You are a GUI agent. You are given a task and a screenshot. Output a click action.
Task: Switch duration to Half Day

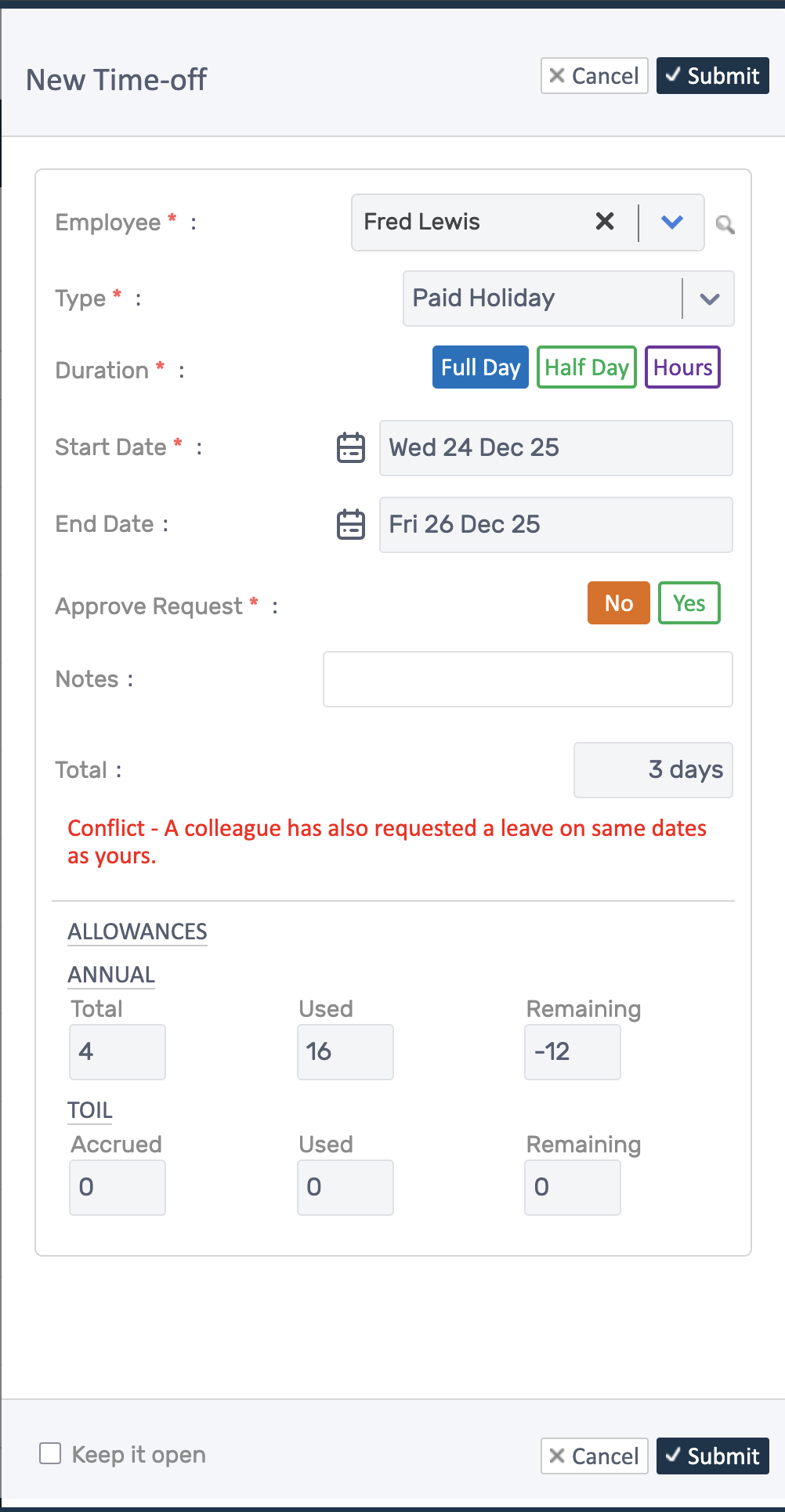coord(586,367)
